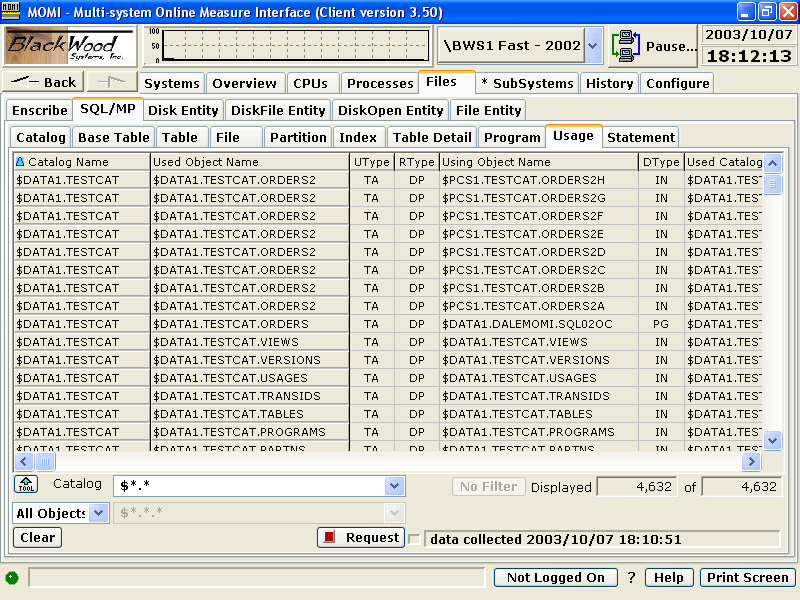Viewport: 800px width, 600px height.
Task: Open the BWS1 Fast system dropdown
Action: (x=594, y=46)
